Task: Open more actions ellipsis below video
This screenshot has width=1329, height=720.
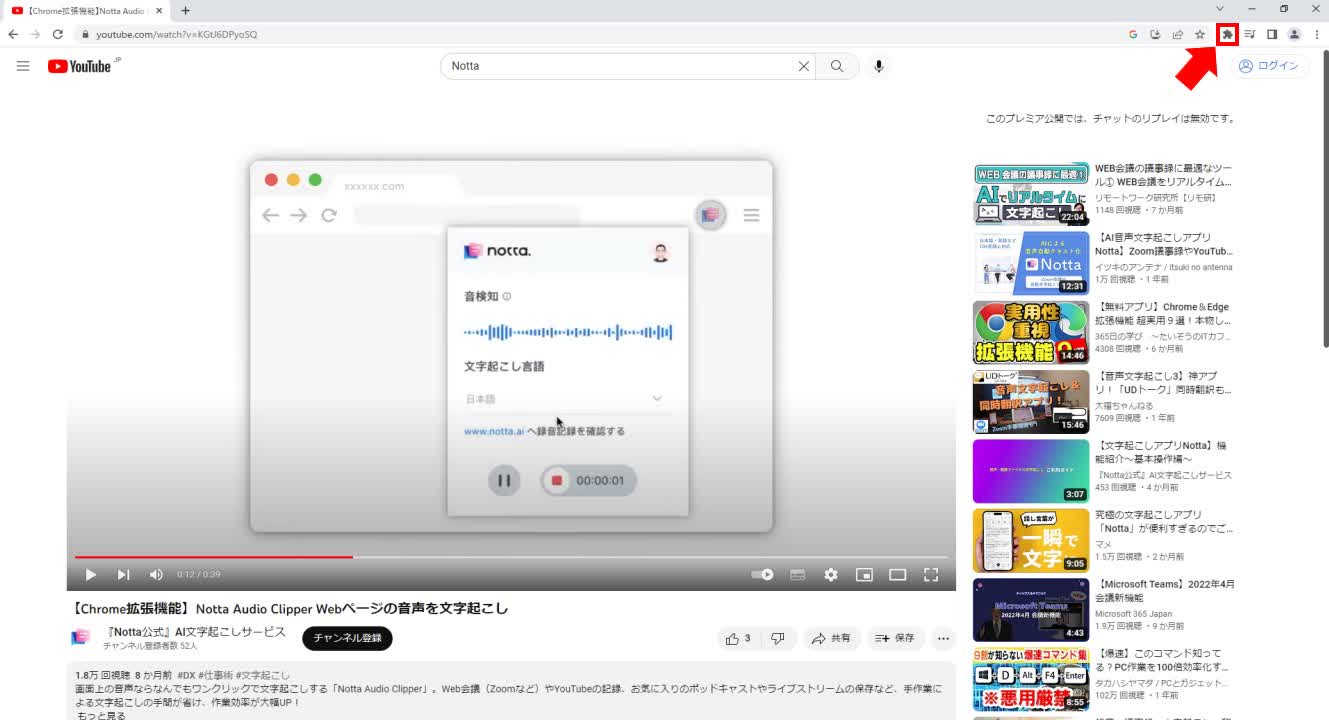Action: (943, 638)
